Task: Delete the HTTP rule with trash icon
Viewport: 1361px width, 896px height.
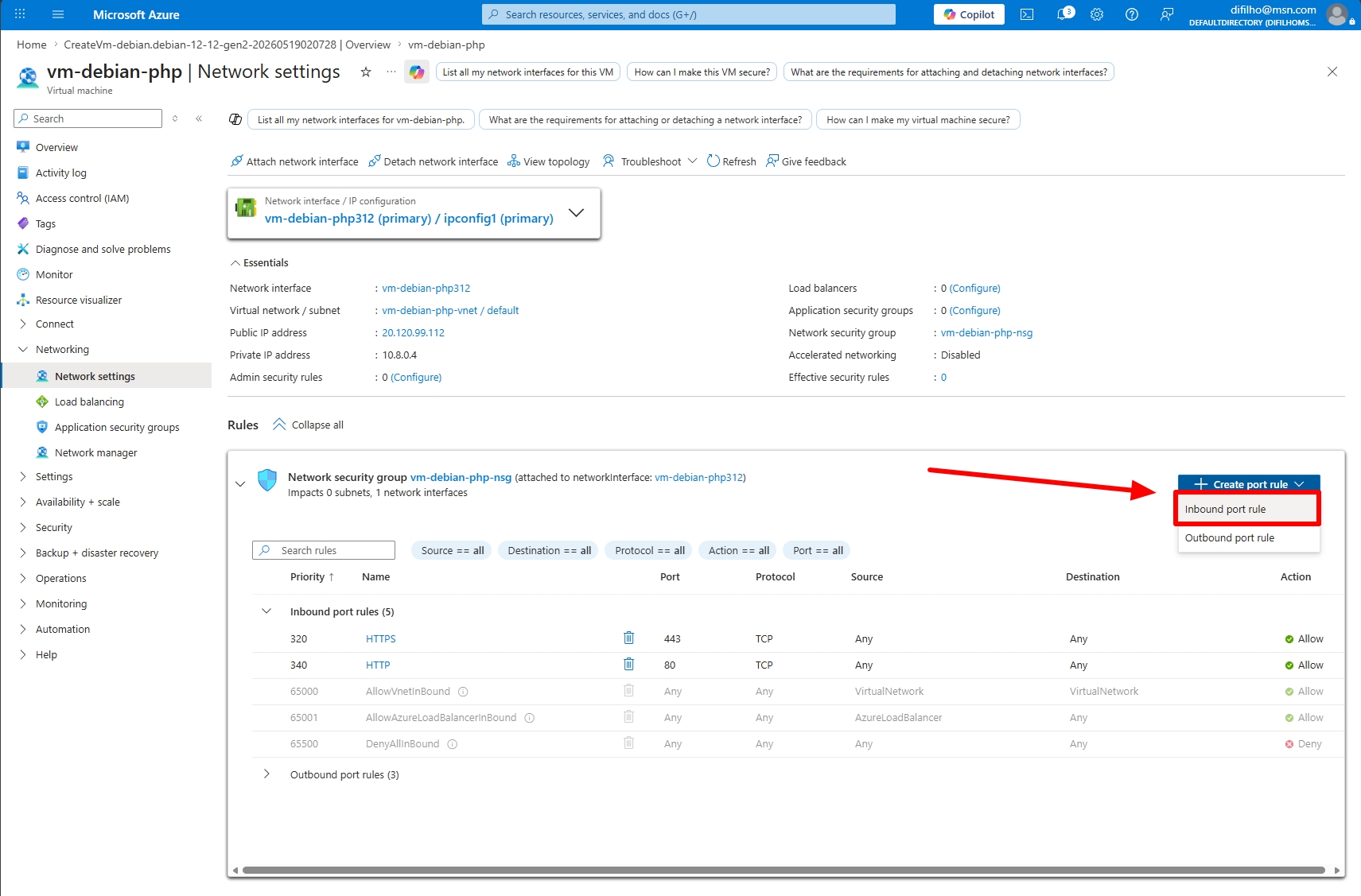Action: pos(628,664)
